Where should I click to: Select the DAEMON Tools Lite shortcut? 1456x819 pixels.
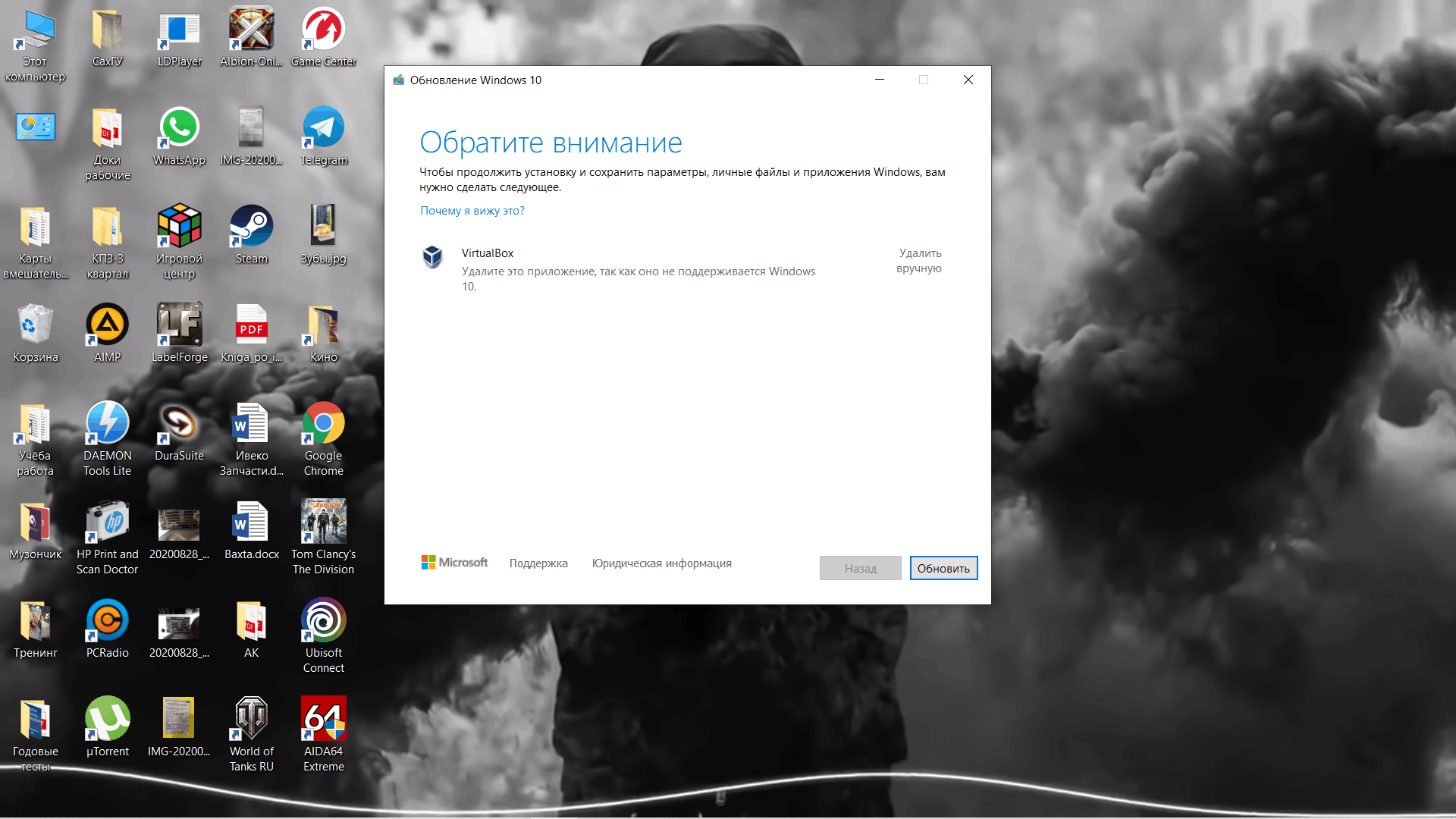(x=107, y=441)
